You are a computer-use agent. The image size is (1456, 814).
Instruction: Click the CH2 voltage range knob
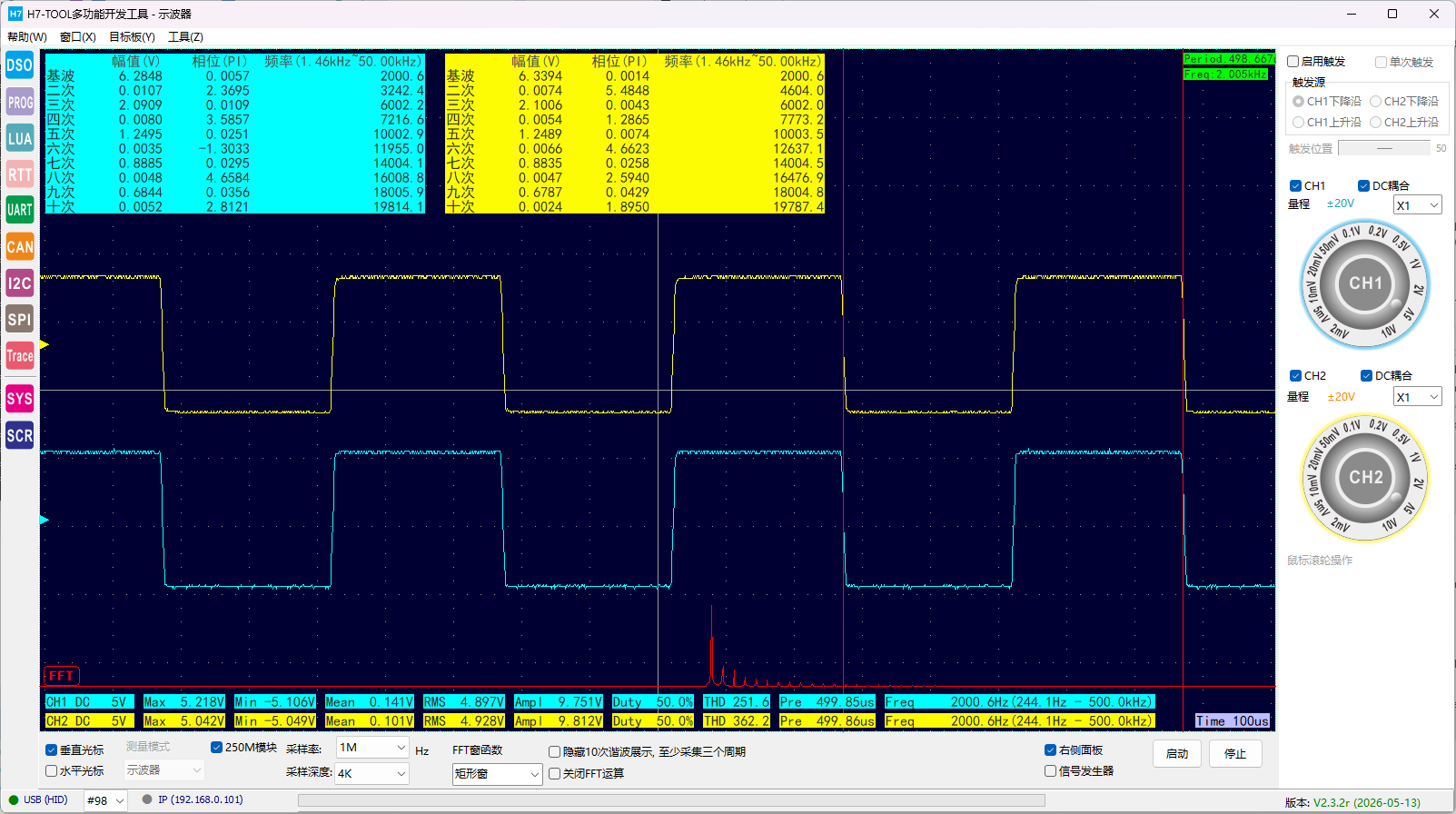pyautogui.click(x=1365, y=478)
